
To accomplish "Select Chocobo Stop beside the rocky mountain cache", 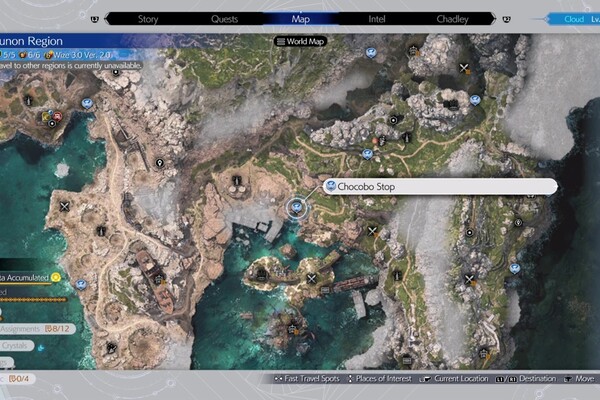I will 475,100.
